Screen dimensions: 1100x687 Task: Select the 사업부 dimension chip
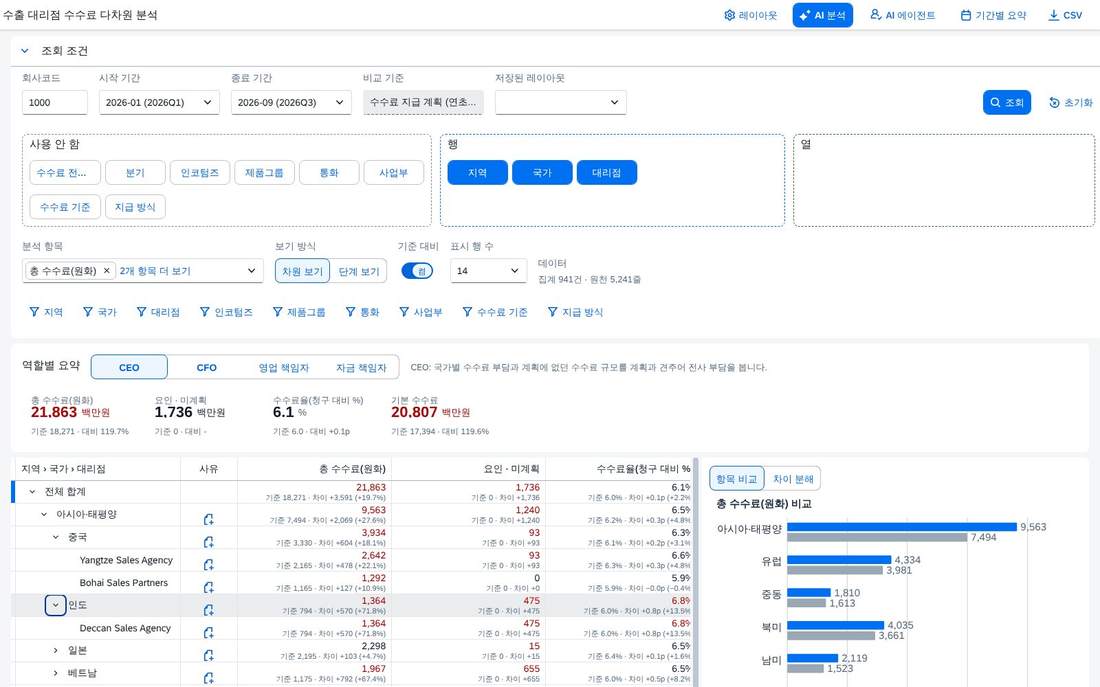click(394, 173)
